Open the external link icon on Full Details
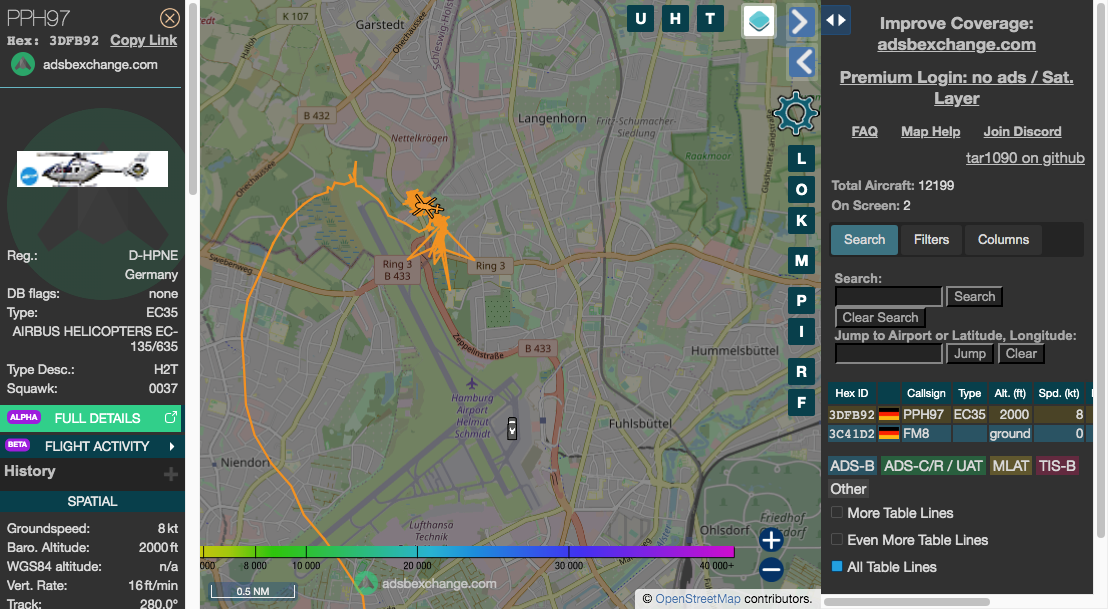 point(170,418)
